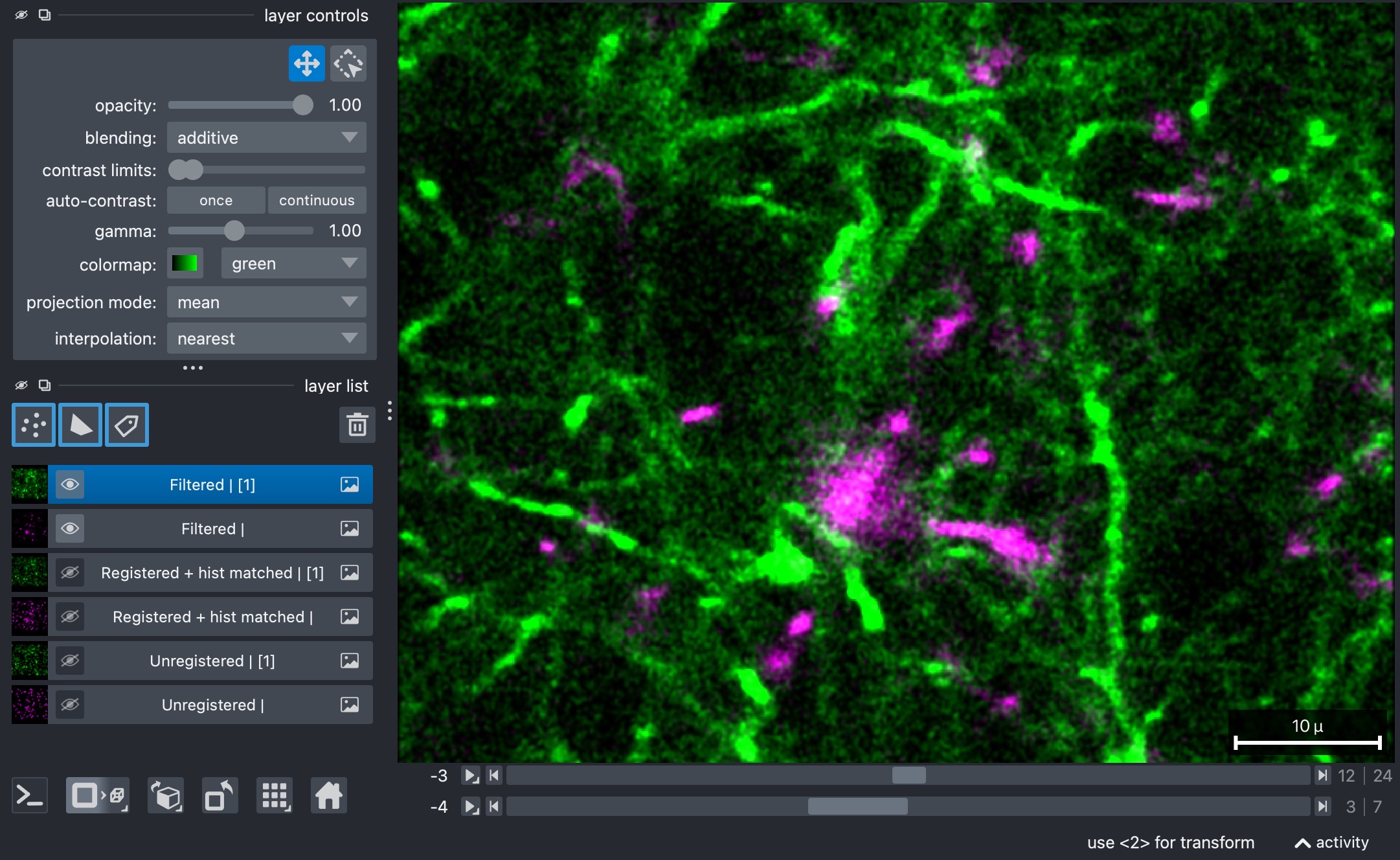Image resolution: width=1400 pixels, height=860 pixels.
Task: Click image icon of Unregistered | layer
Action: pyautogui.click(x=350, y=705)
